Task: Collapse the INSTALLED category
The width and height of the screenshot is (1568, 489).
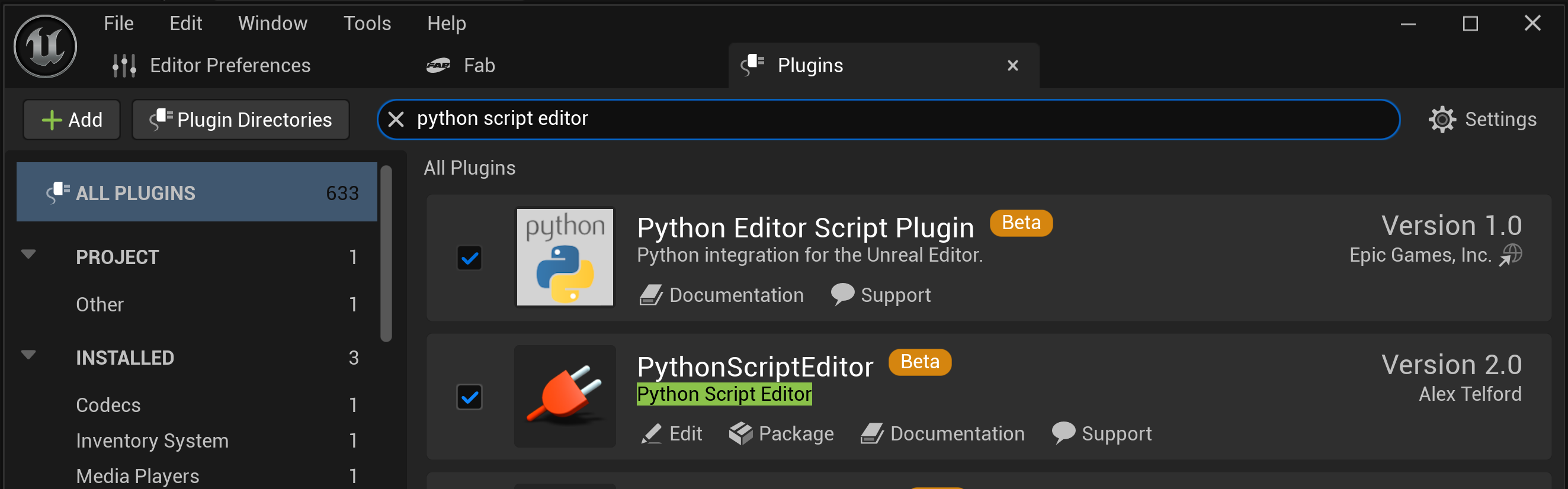Action: [x=28, y=355]
